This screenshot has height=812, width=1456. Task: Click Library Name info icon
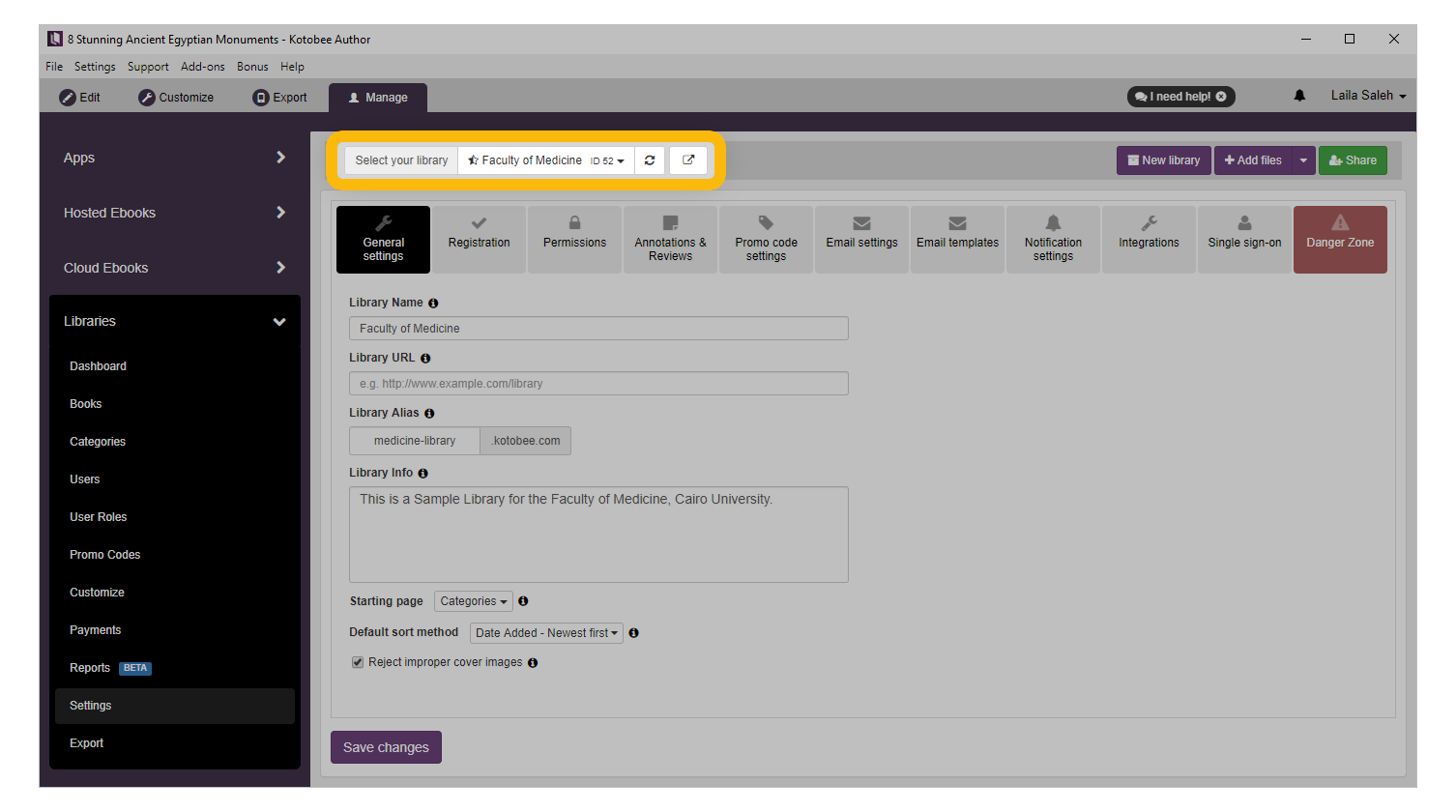coord(433,304)
